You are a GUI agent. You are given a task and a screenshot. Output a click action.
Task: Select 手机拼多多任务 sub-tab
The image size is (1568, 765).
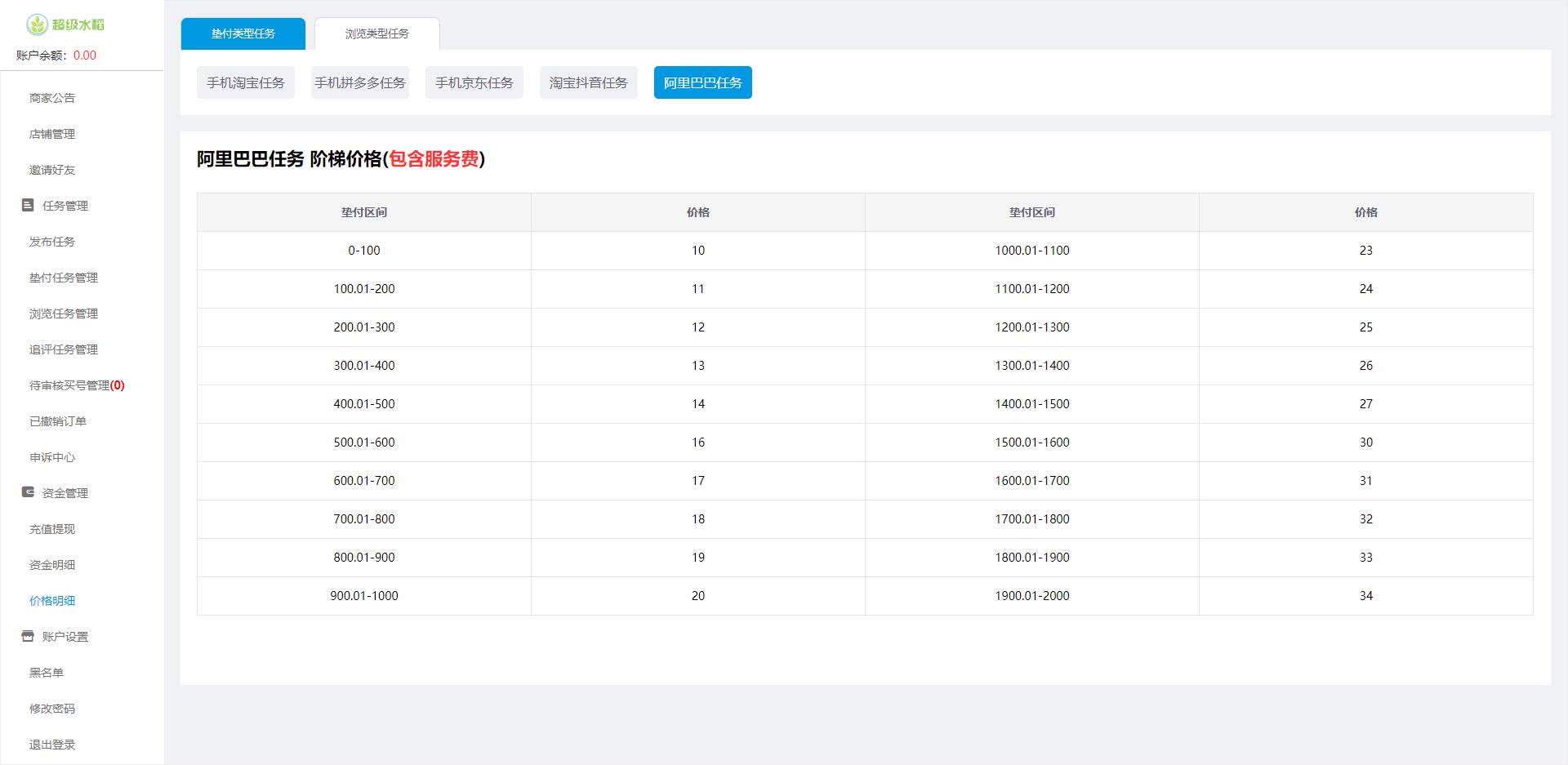(360, 82)
